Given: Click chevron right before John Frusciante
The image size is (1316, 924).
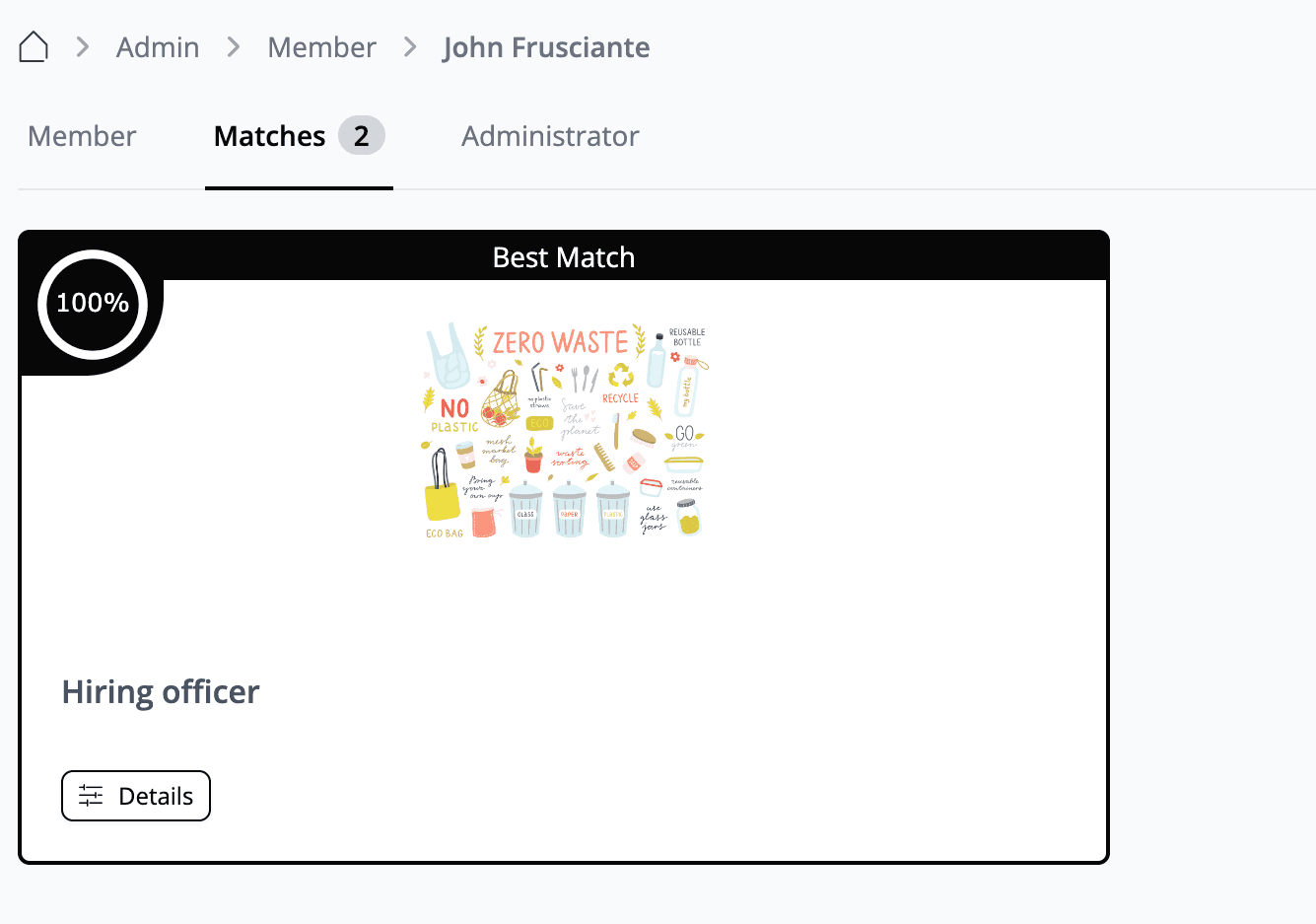Looking at the screenshot, I should [x=410, y=46].
